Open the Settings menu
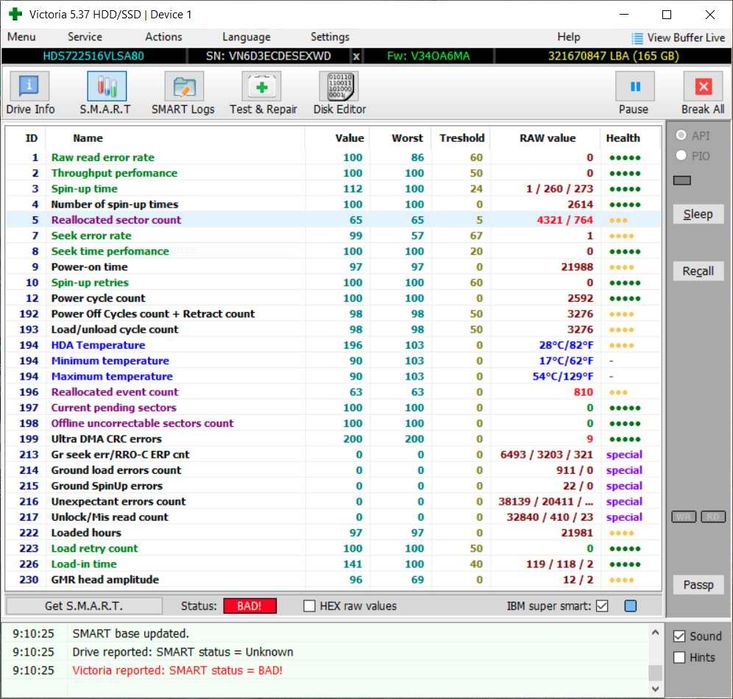 point(330,37)
